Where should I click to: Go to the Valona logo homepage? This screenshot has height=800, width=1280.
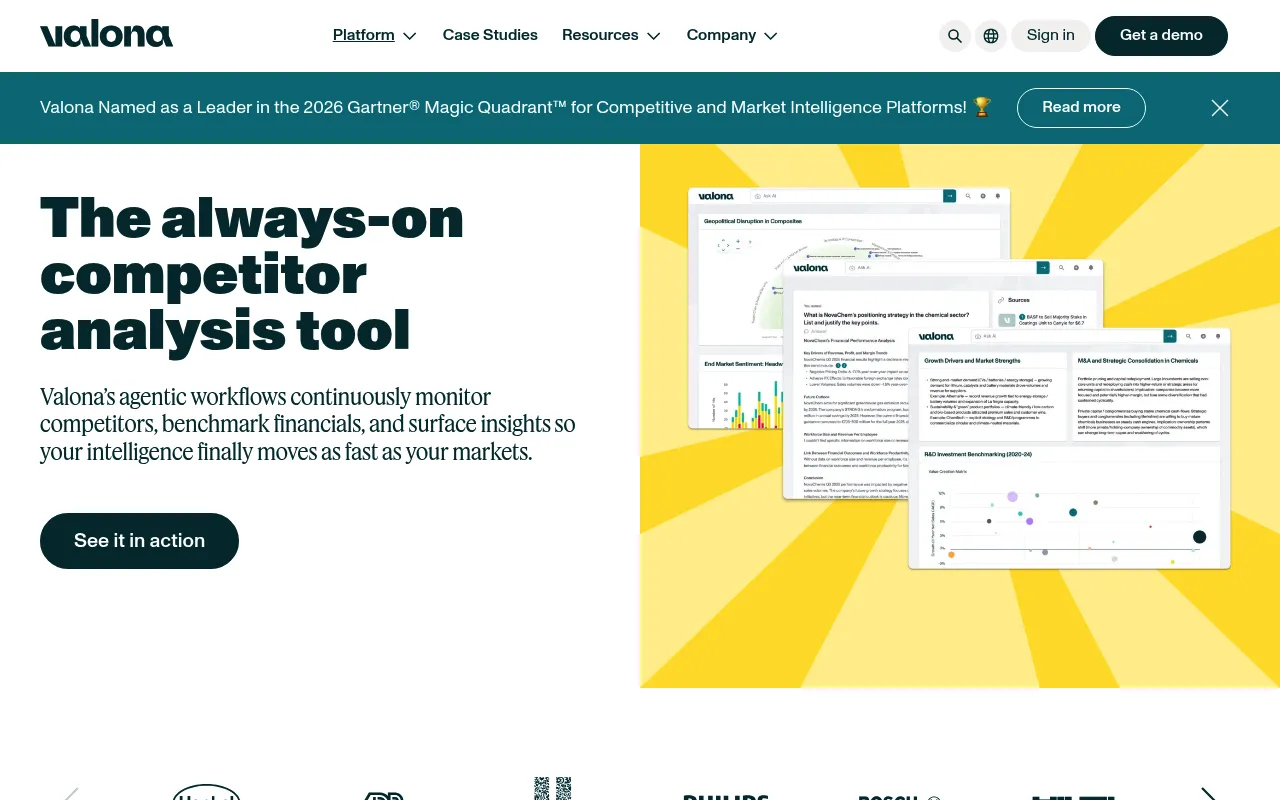coord(106,35)
